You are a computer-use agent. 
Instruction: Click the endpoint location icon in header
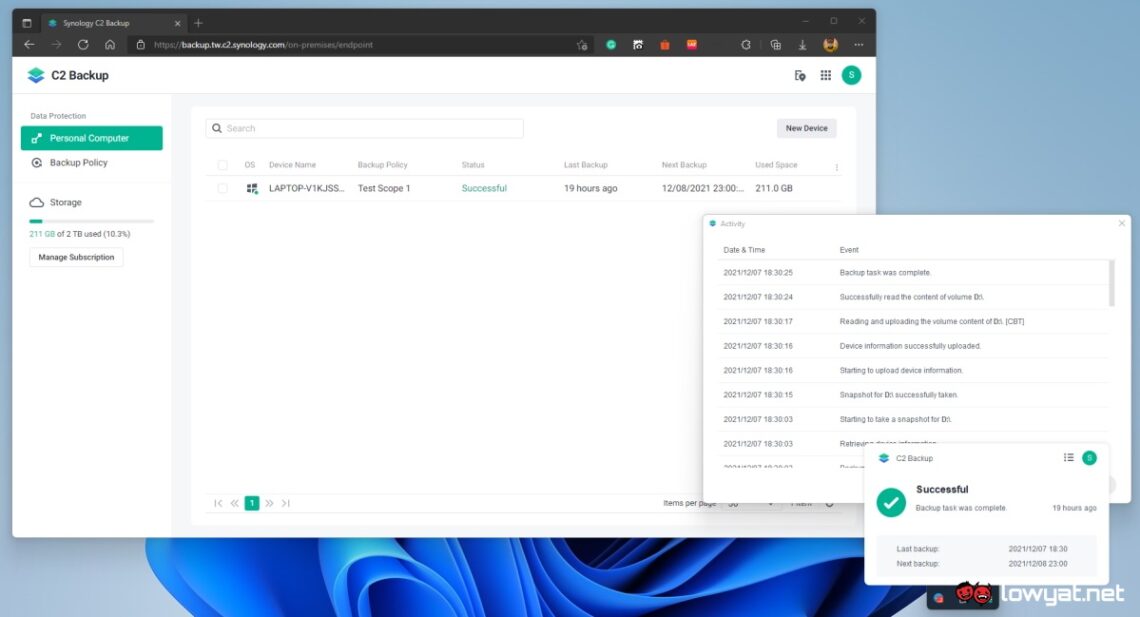(x=798, y=75)
